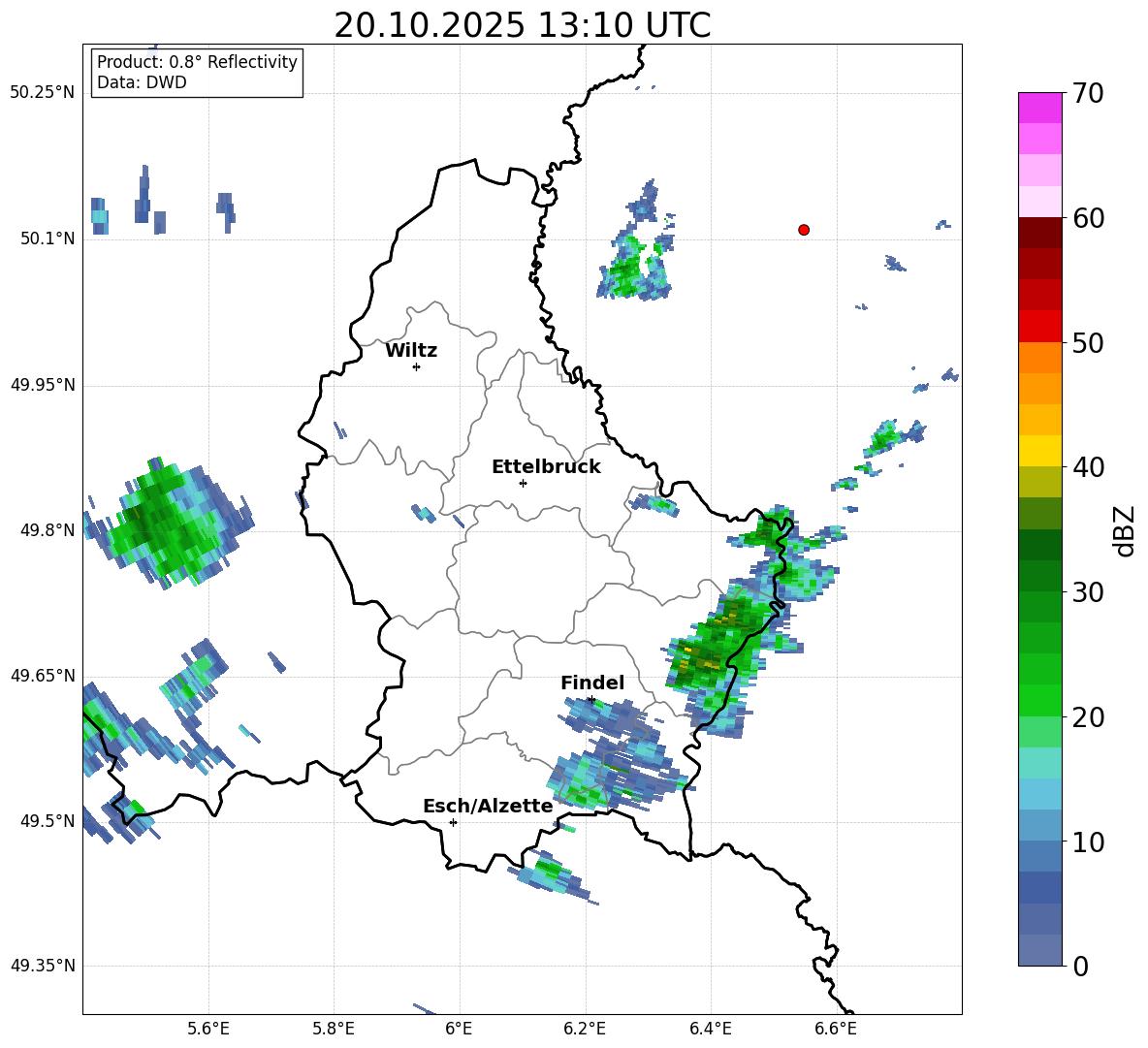1148x1048 pixels.
Task: Click the Wiltz station cross marker
Action: 416,366
